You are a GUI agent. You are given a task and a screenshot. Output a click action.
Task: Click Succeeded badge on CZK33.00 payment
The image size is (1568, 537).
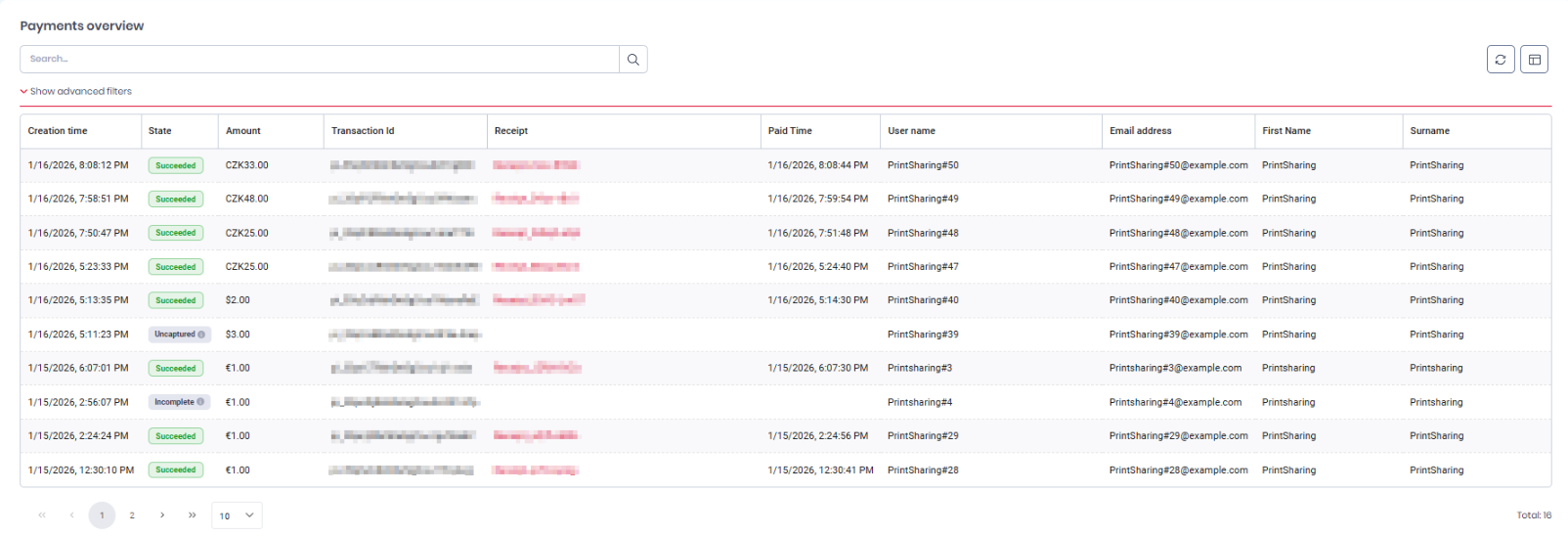pyautogui.click(x=176, y=165)
